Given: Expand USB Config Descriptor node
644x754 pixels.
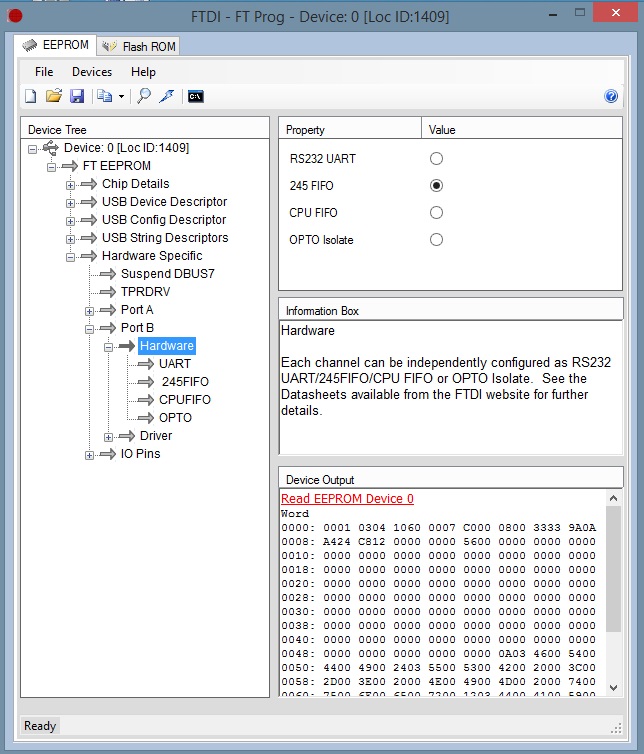Looking at the screenshot, I should pyautogui.click(x=70, y=221).
